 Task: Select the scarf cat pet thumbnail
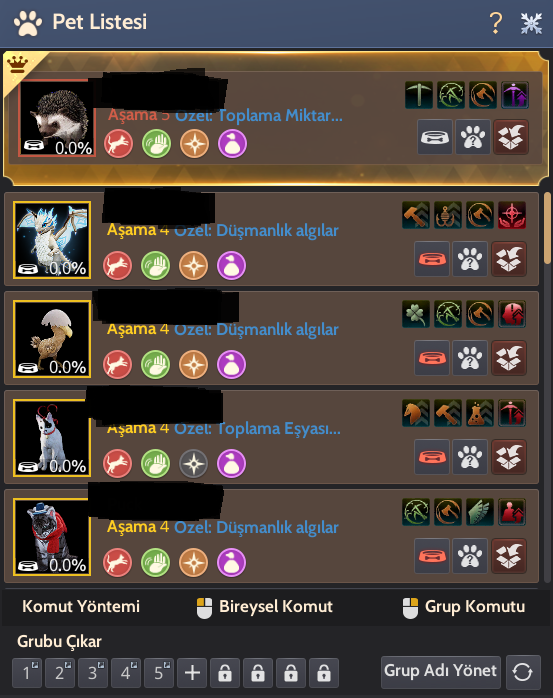(x=52, y=537)
